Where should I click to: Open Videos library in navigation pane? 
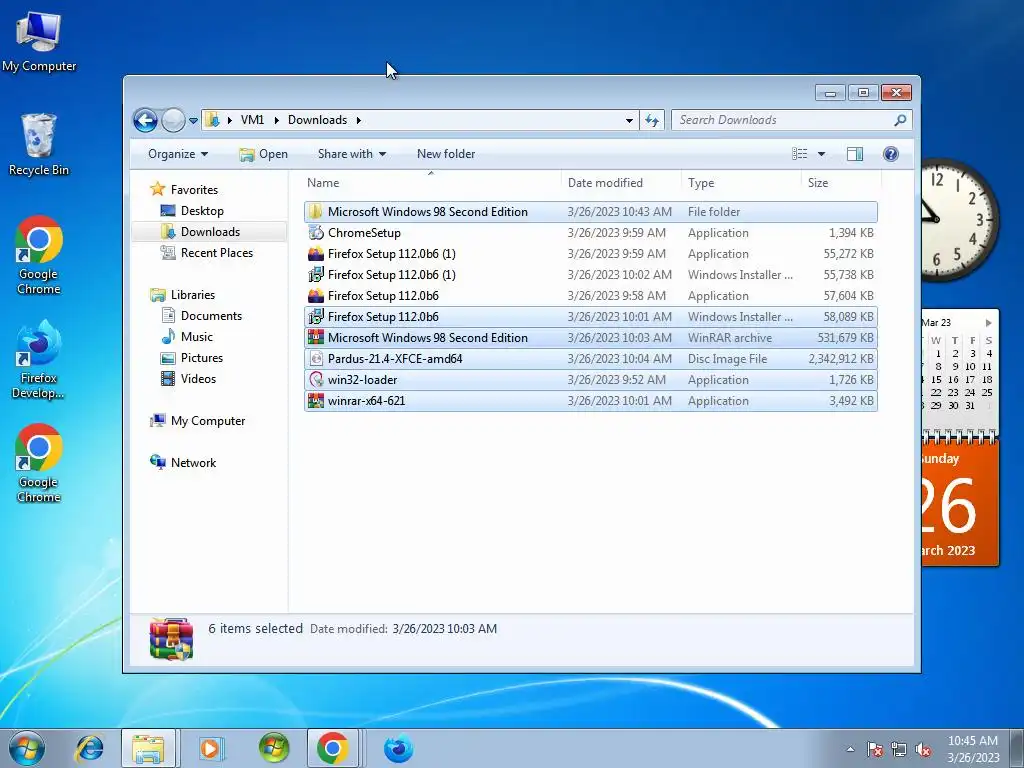(x=198, y=379)
